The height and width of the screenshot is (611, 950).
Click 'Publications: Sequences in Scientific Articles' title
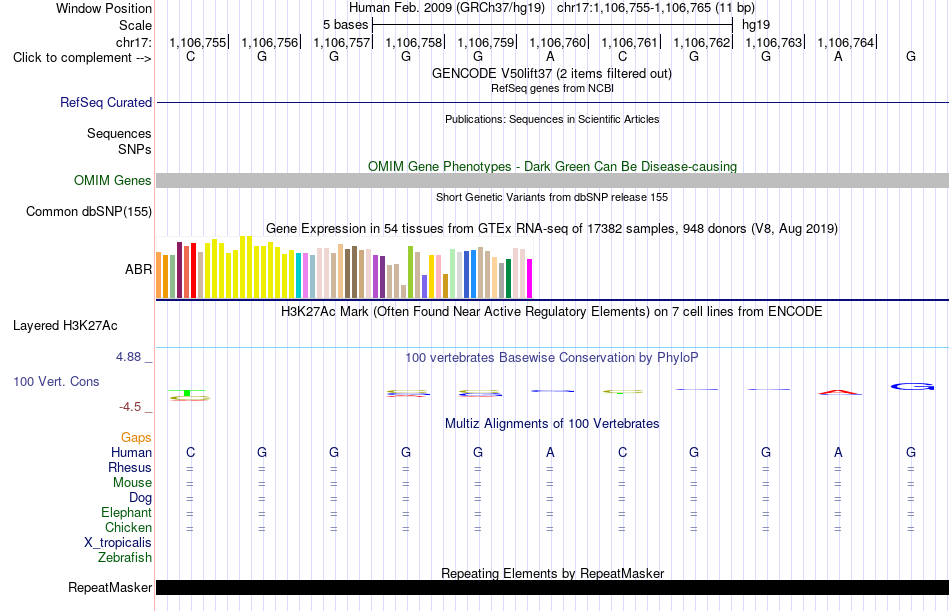click(552, 119)
